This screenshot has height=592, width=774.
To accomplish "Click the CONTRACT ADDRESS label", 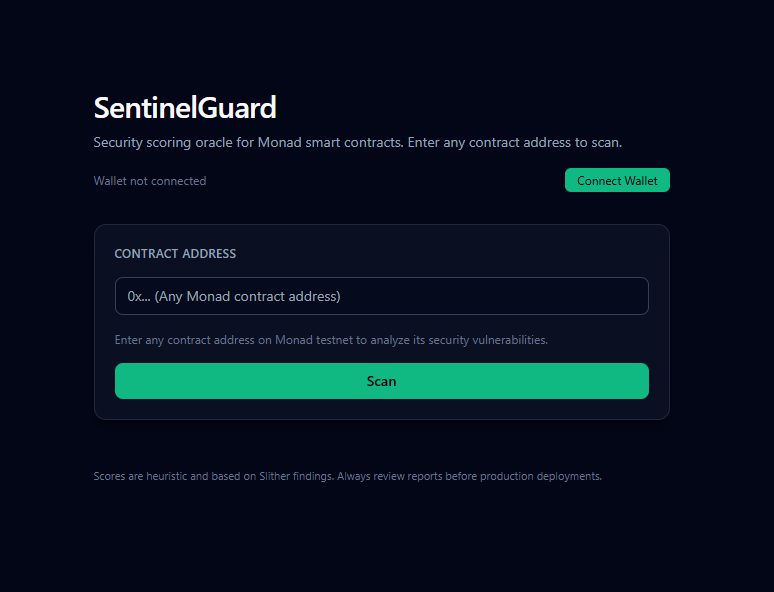I will [x=175, y=254].
